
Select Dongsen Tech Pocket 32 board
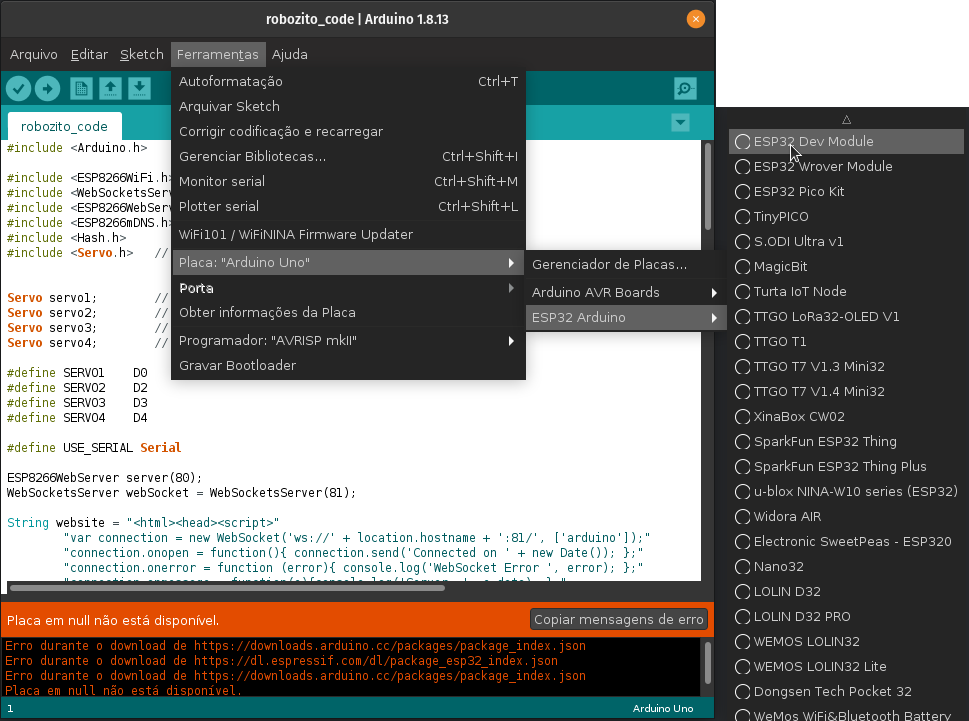point(846,692)
